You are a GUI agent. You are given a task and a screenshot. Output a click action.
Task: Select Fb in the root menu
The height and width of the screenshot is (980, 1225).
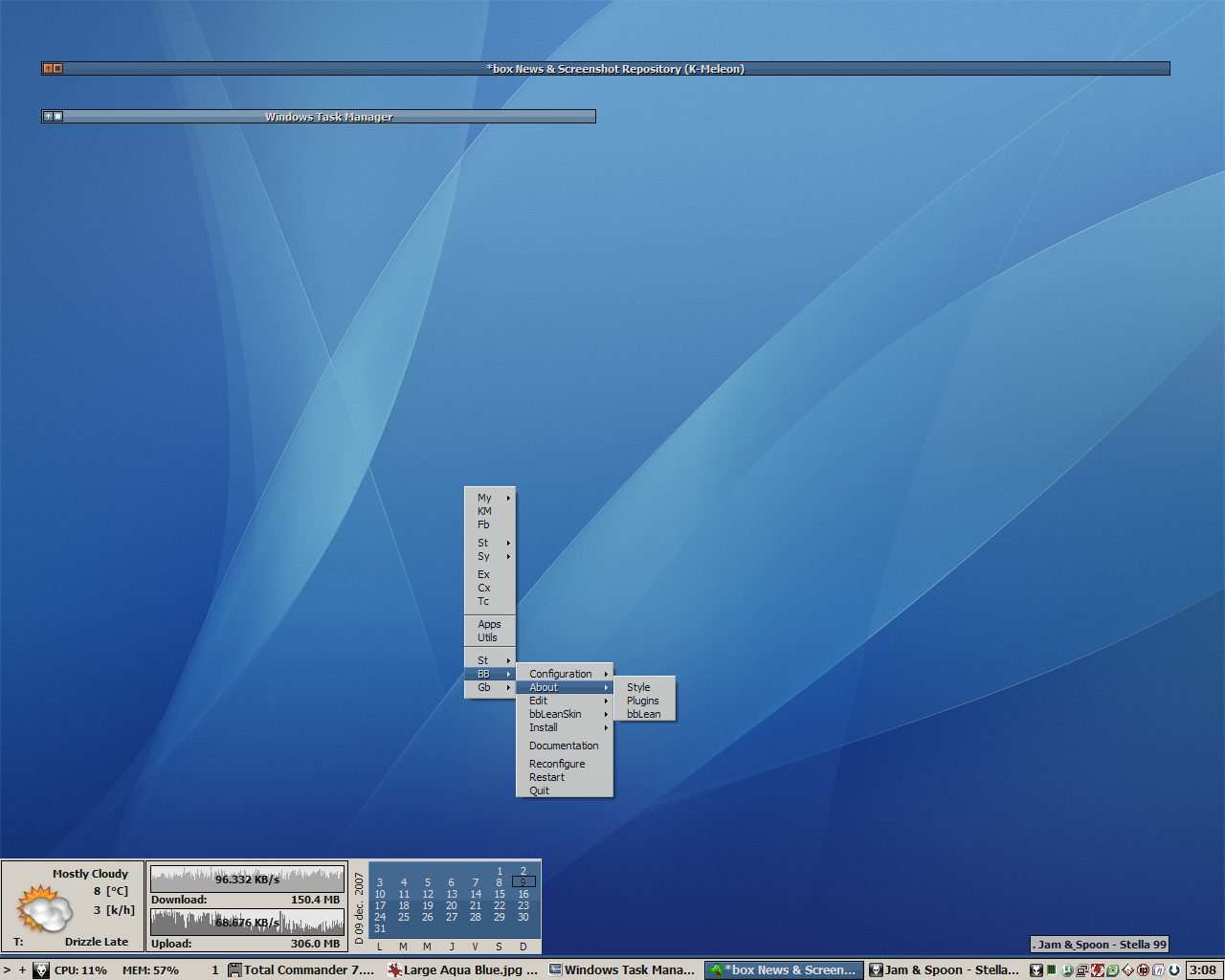(490, 524)
